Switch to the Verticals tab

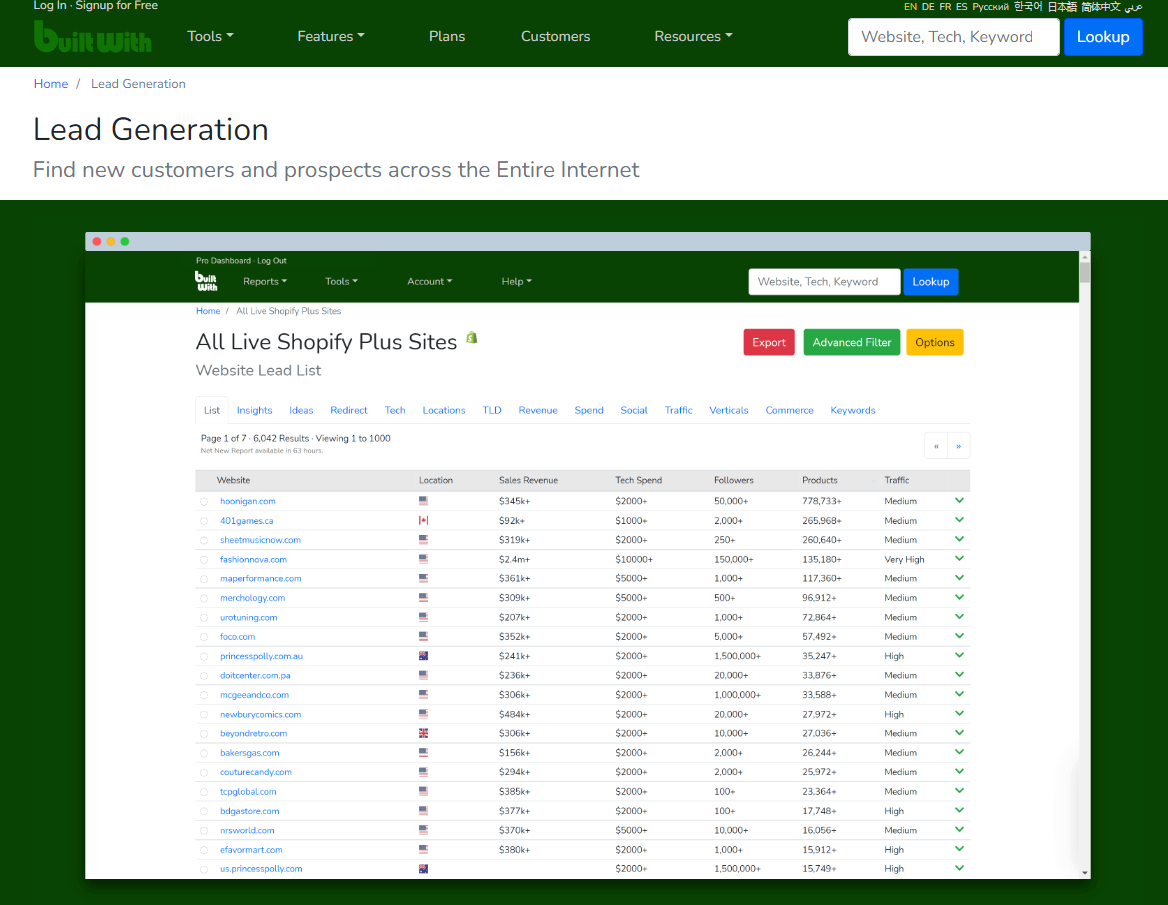coord(729,410)
